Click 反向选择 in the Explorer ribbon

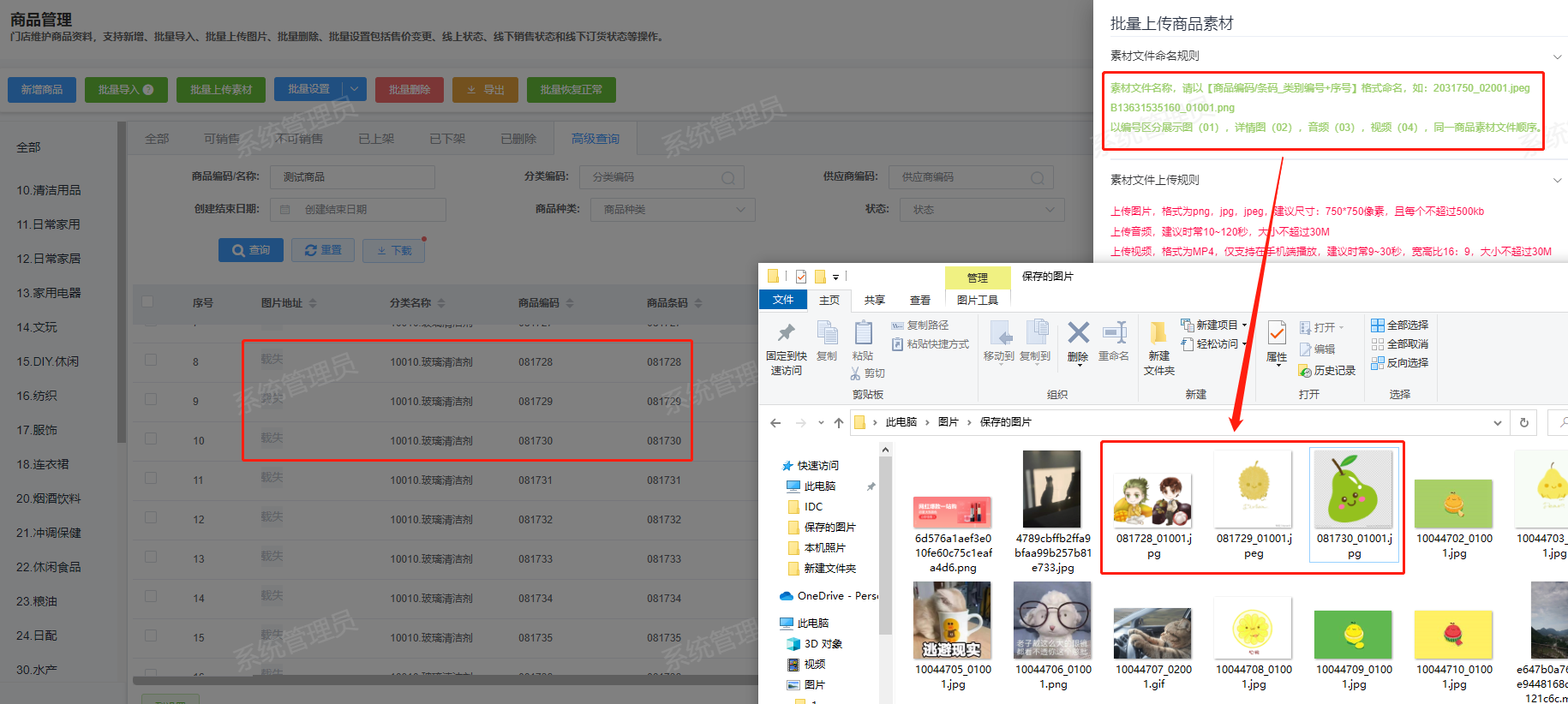pyautogui.click(x=1399, y=363)
